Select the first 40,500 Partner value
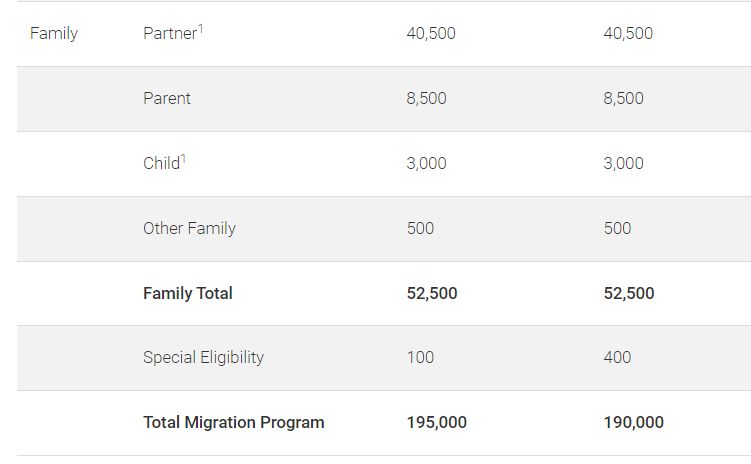This screenshot has width=751, height=464. [x=431, y=34]
